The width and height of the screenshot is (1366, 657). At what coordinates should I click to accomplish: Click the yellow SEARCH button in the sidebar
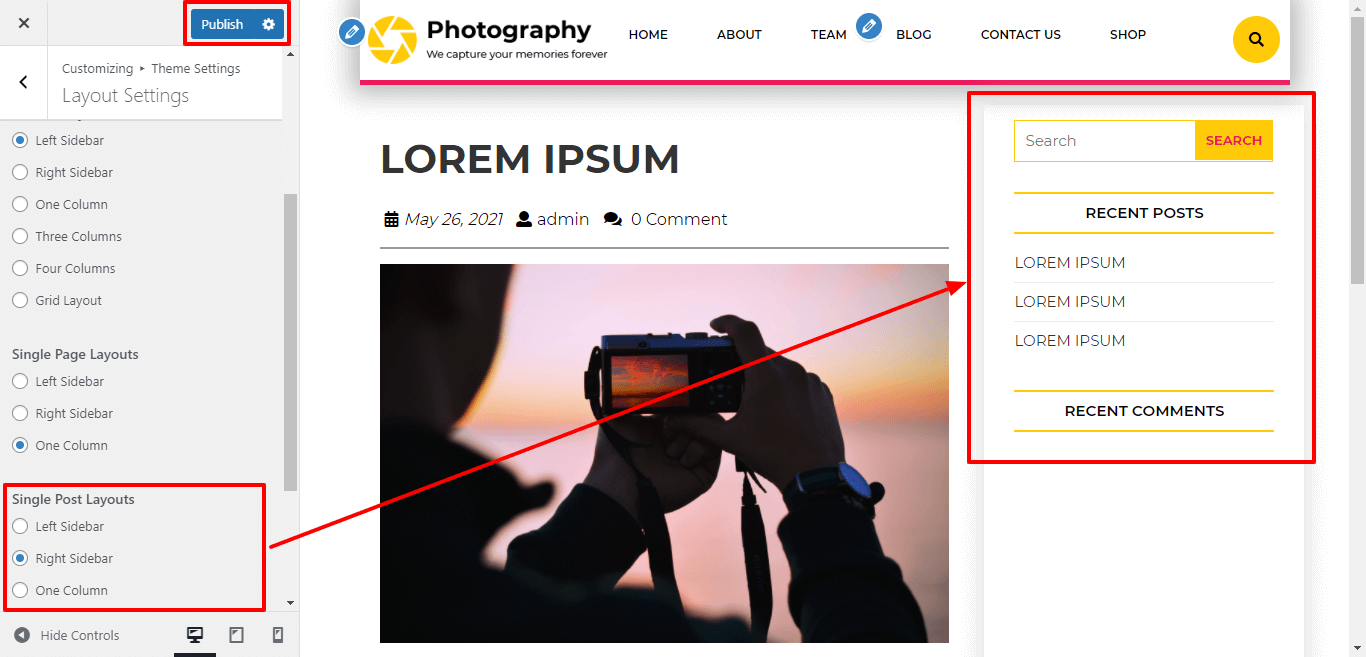point(1233,141)
